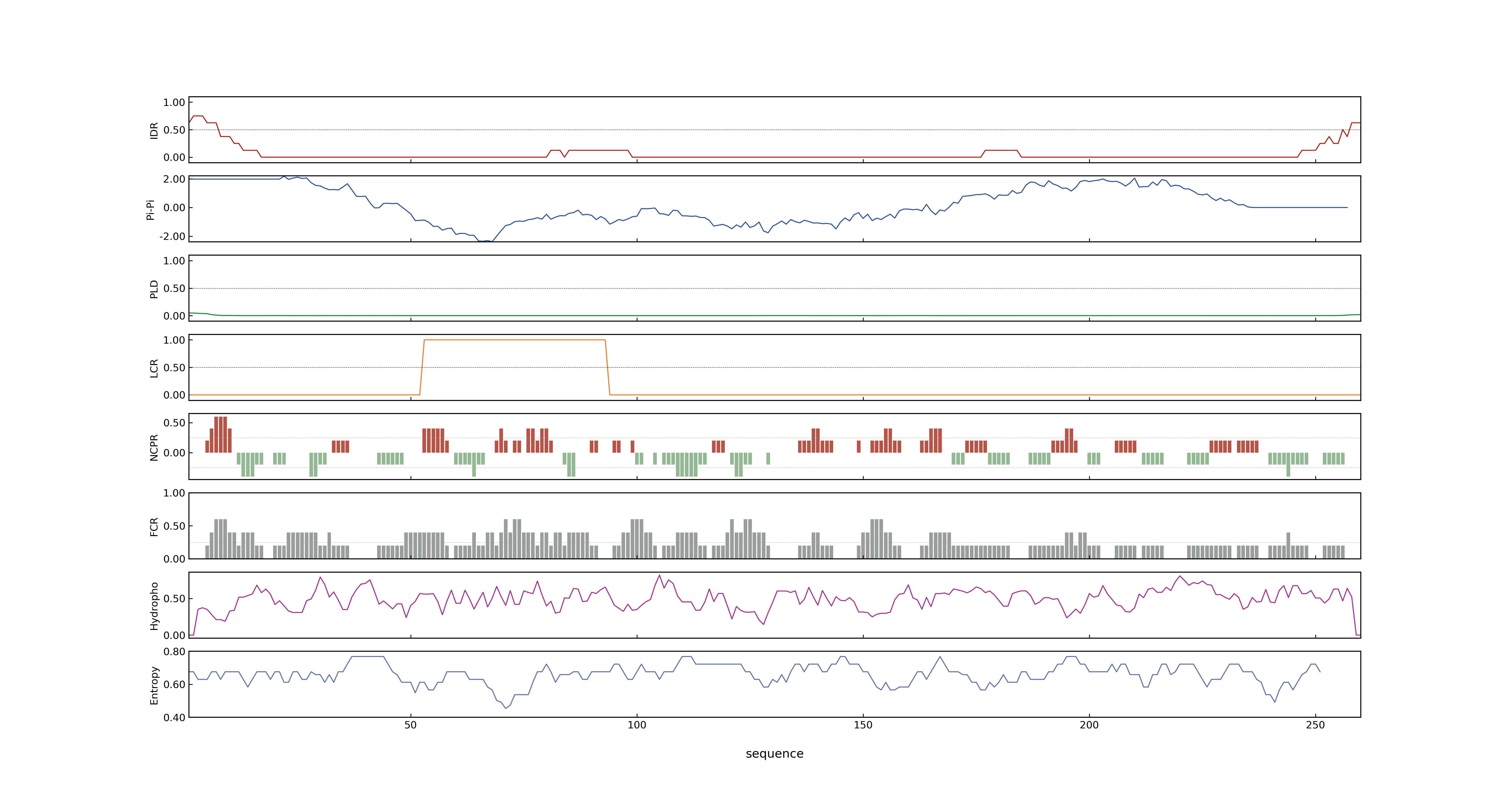Click the Pi-Pi axis label

[150, 209]
